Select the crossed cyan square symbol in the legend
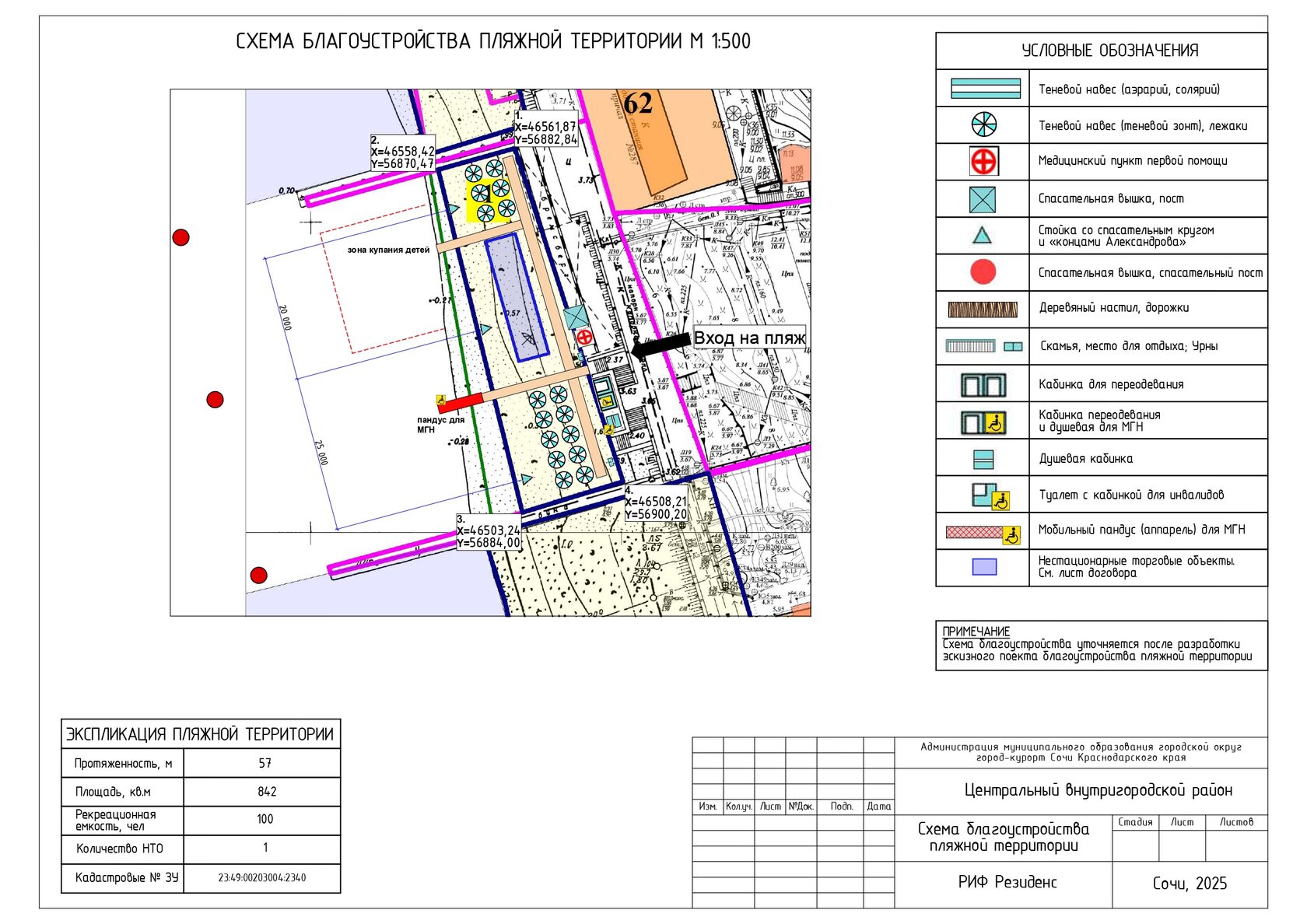1307x924 pixels. [x=983, y=200]
